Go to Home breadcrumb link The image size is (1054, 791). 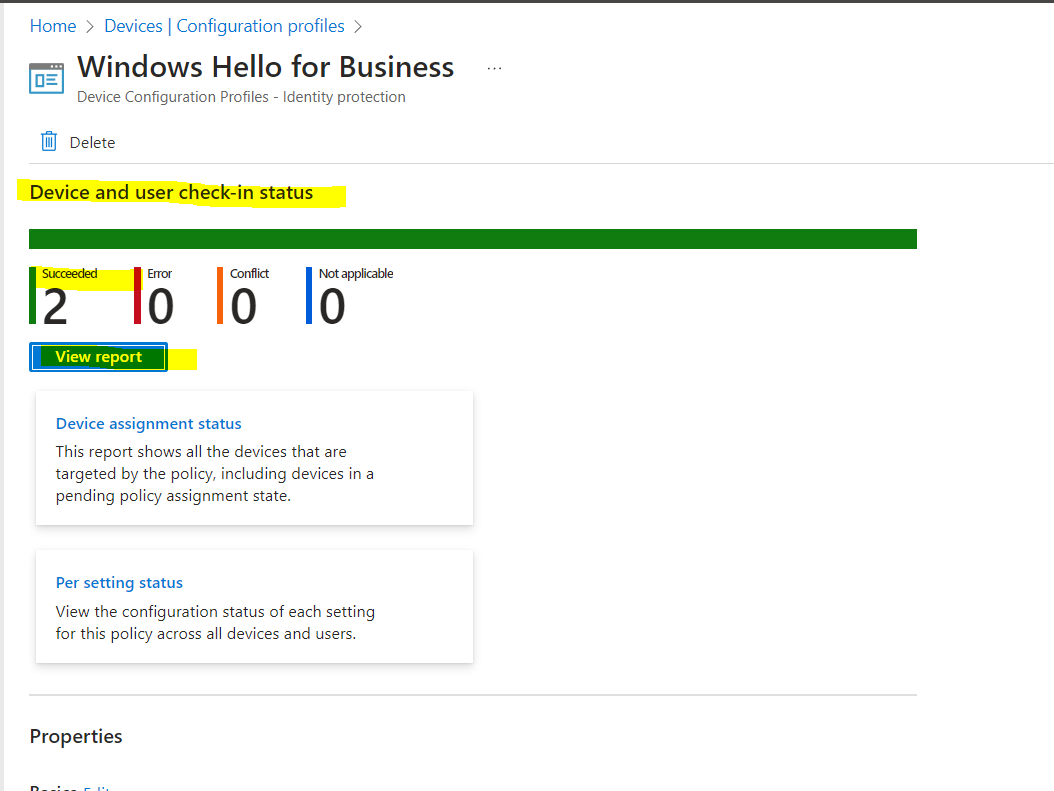pos(53,26)
